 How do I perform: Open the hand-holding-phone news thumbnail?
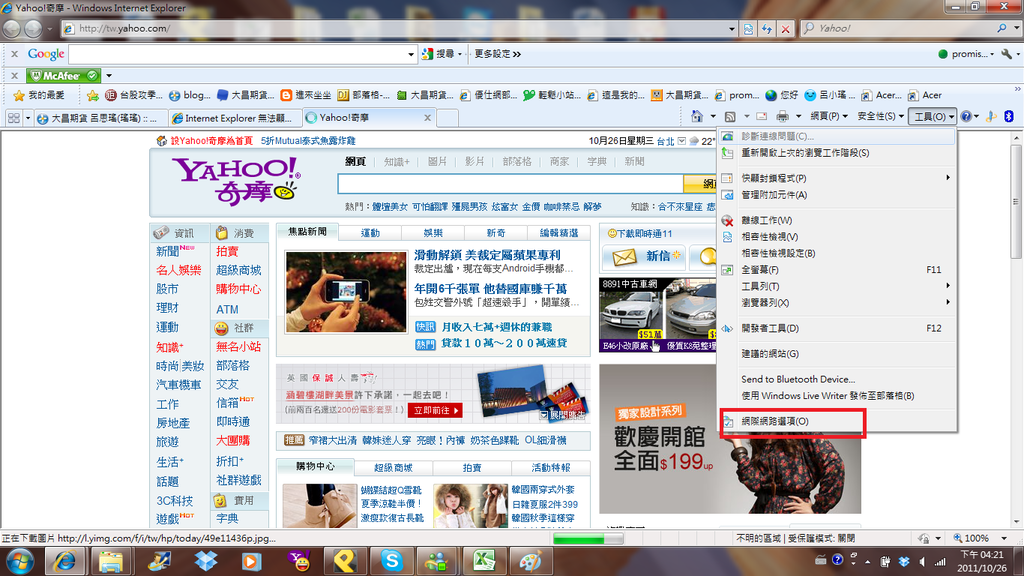tap(346, 292)
